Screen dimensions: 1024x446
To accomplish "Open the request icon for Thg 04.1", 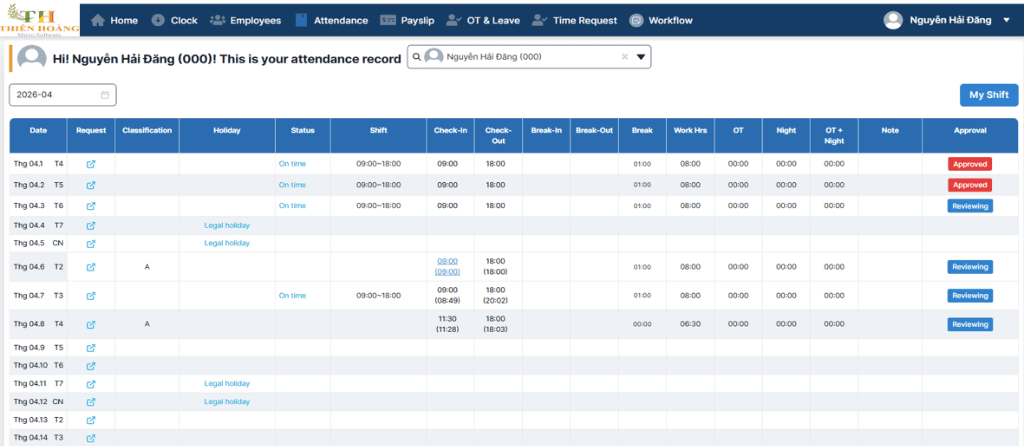I will pos(91,164).
